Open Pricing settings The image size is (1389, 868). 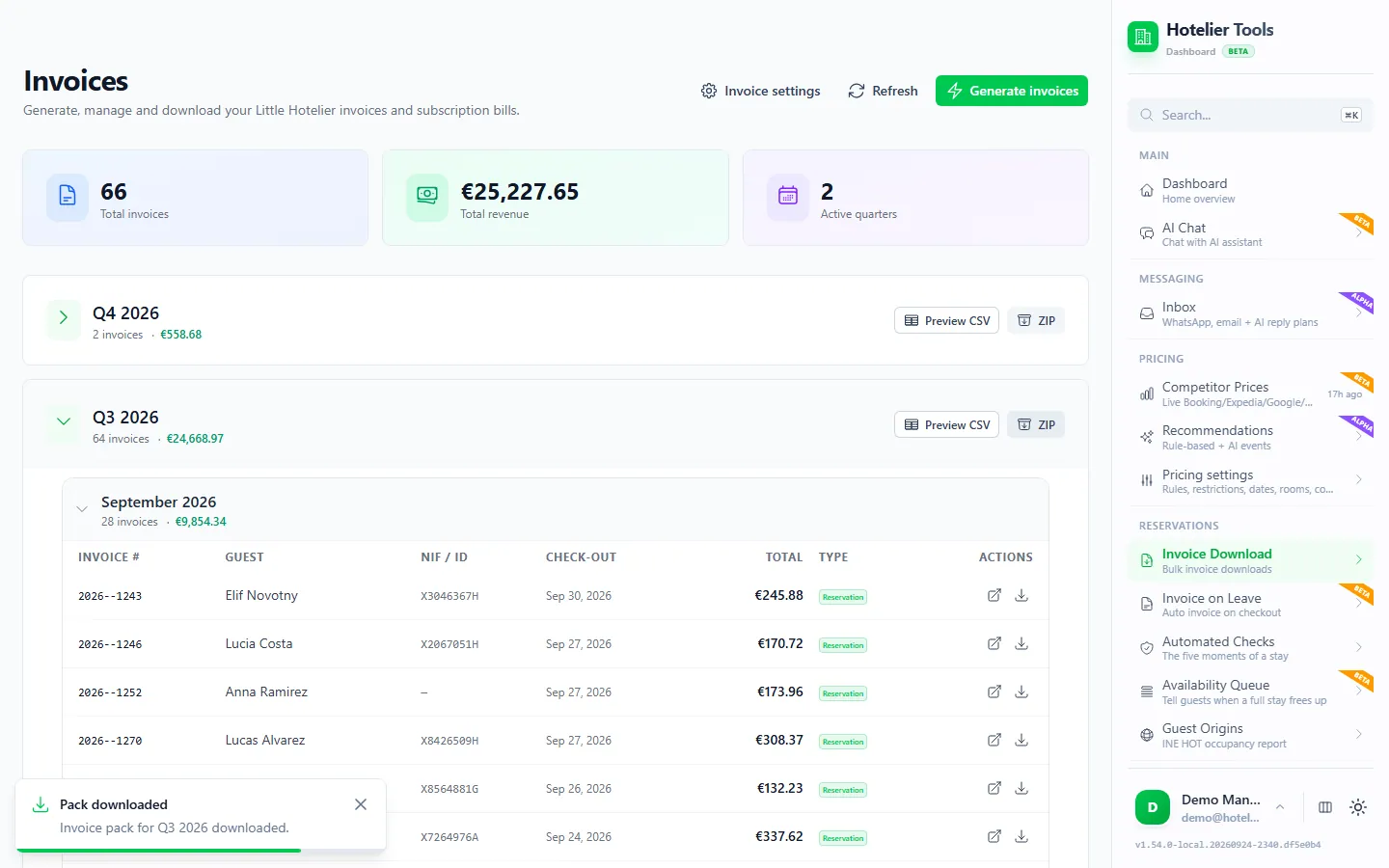coord(1250,481)
